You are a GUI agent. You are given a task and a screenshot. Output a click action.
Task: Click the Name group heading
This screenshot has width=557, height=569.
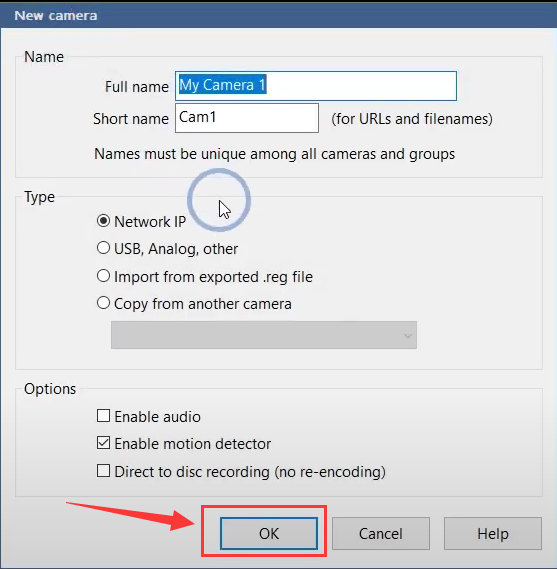pyautogui.click(x=44, y=57)
